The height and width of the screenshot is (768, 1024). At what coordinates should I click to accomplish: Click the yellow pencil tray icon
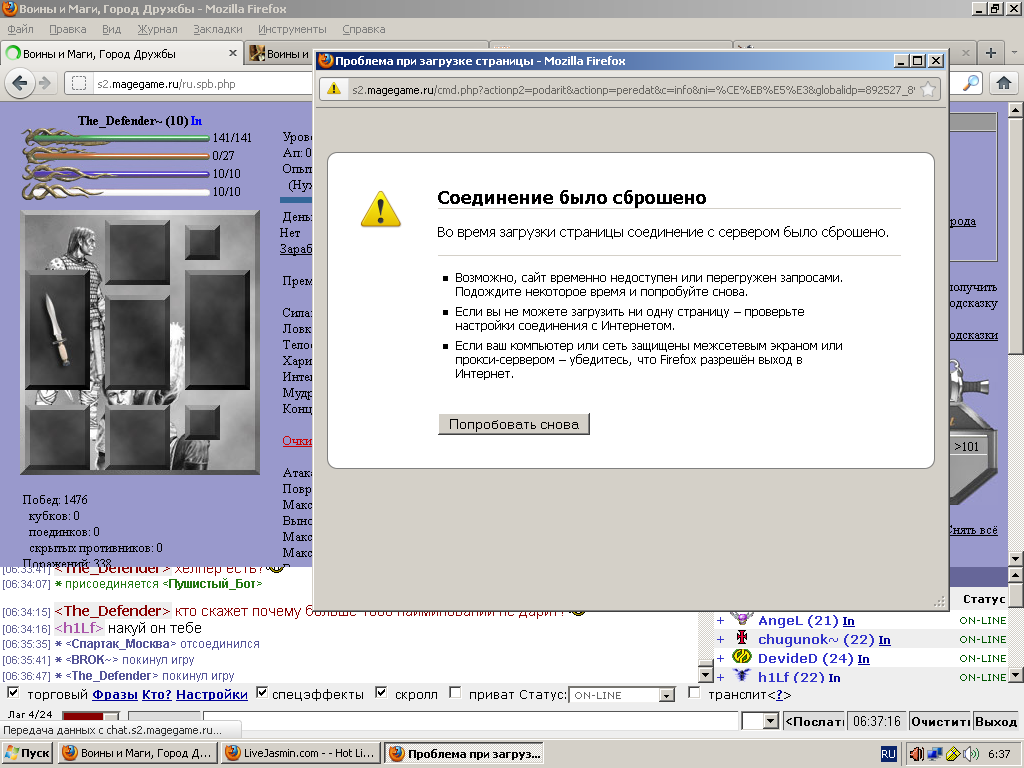pyautogui.click(x=953, y=754)
